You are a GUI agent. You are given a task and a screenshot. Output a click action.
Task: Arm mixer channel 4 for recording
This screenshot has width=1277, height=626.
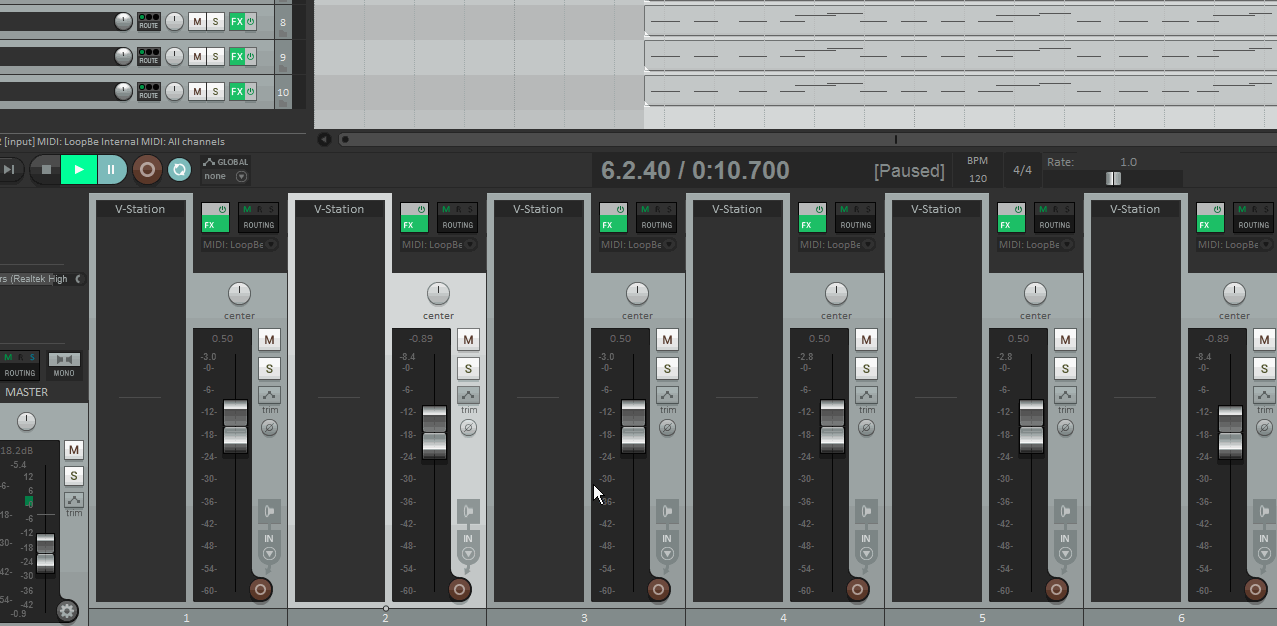858,589
